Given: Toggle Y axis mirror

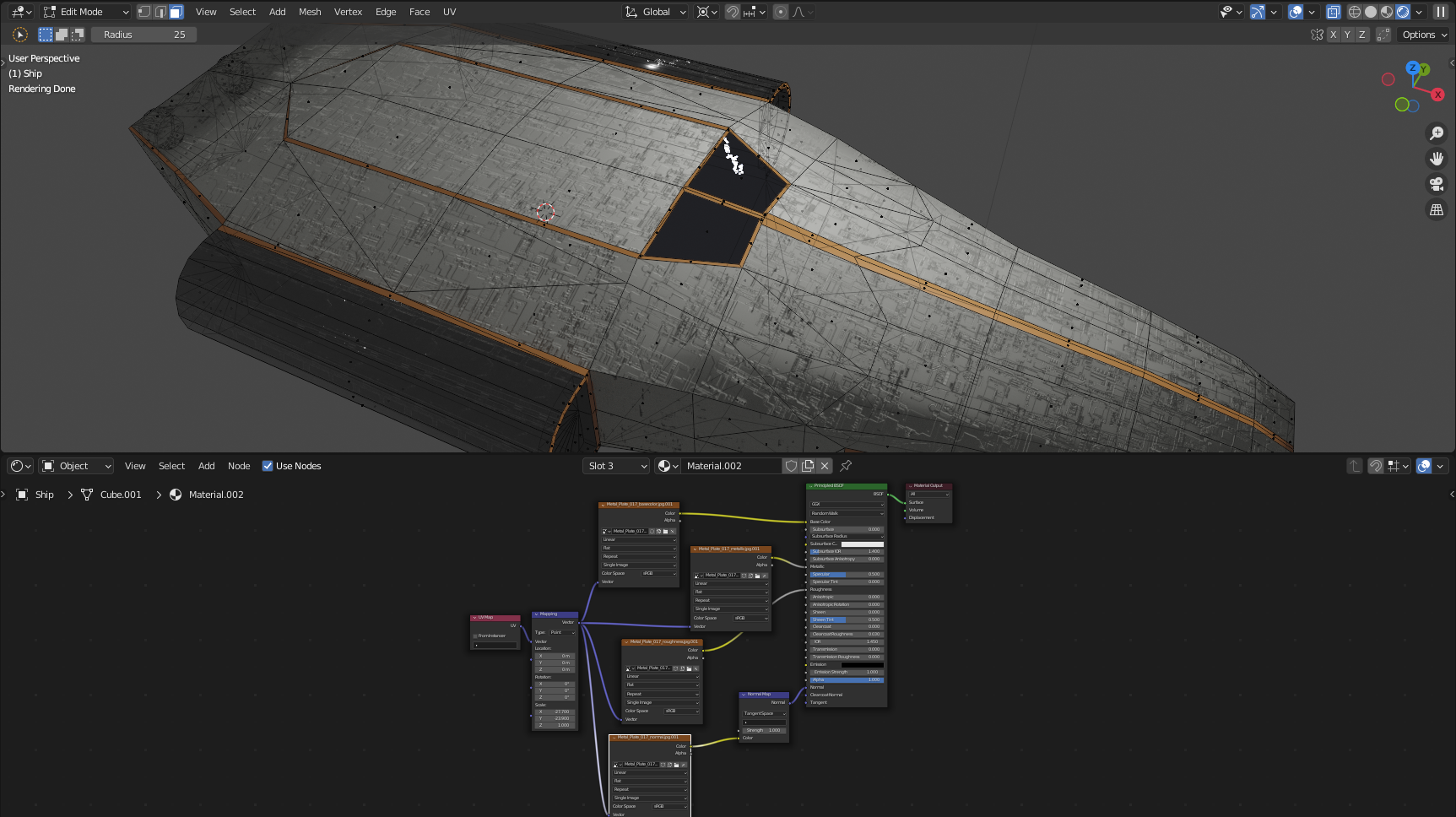Looking at the screenshot, I should 1347,35.
